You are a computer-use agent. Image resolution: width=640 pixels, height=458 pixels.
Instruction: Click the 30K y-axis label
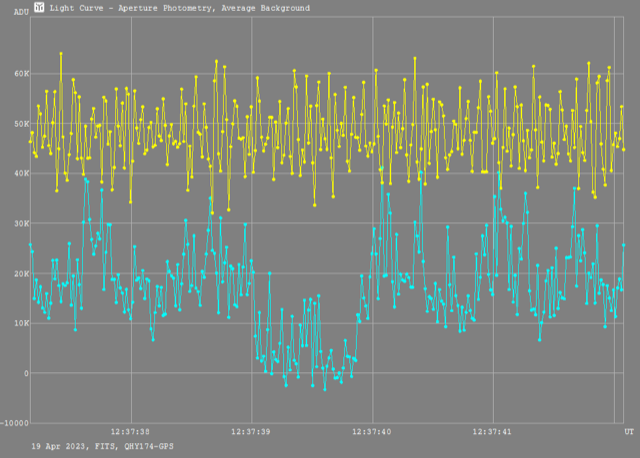click(x=22, y=224)
